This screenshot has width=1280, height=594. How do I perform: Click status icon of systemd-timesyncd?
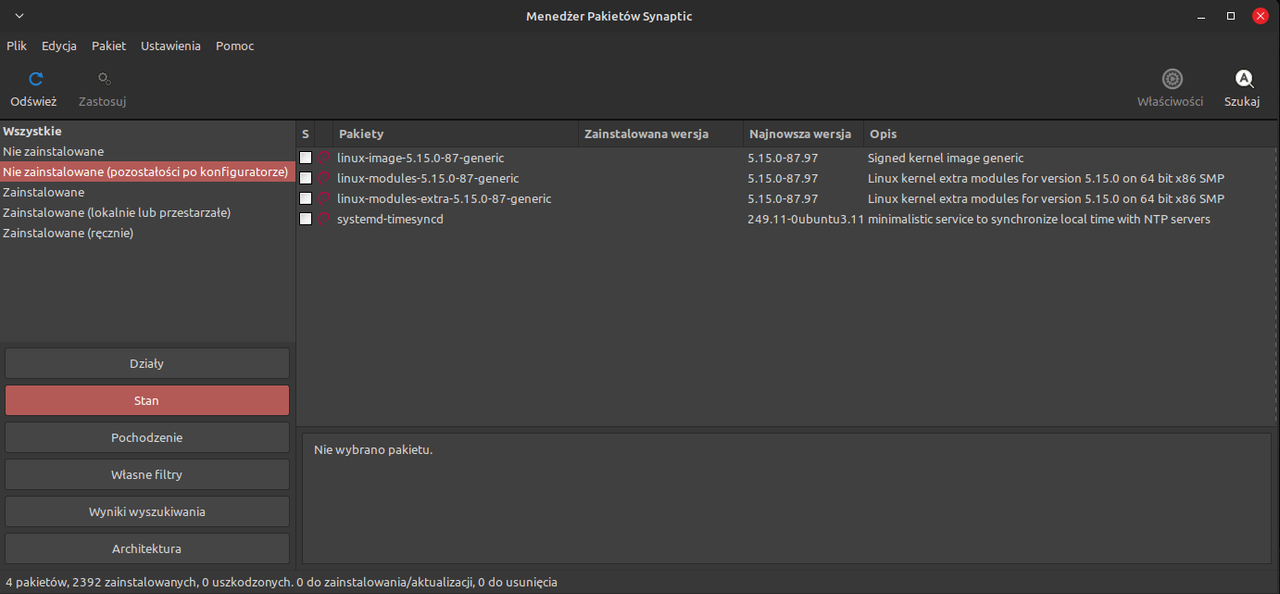(x=324, y=219)
